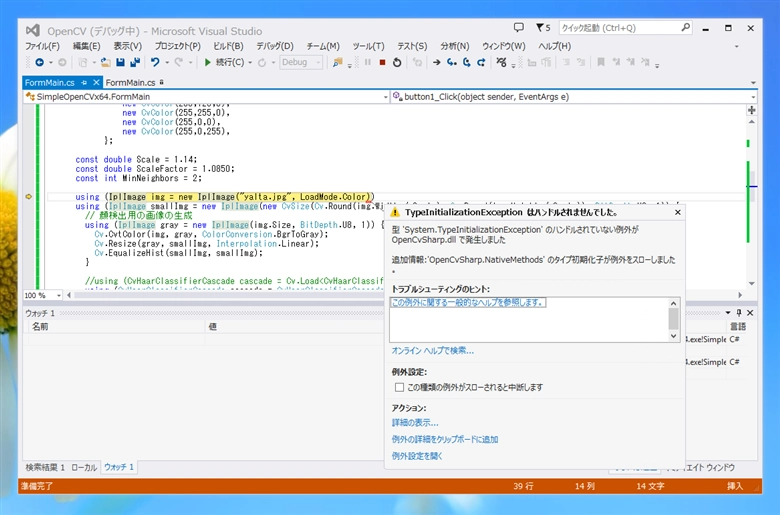The image size is (780, 515).
Task: Copy exception details to clipboard link
Action: (445, 439)
